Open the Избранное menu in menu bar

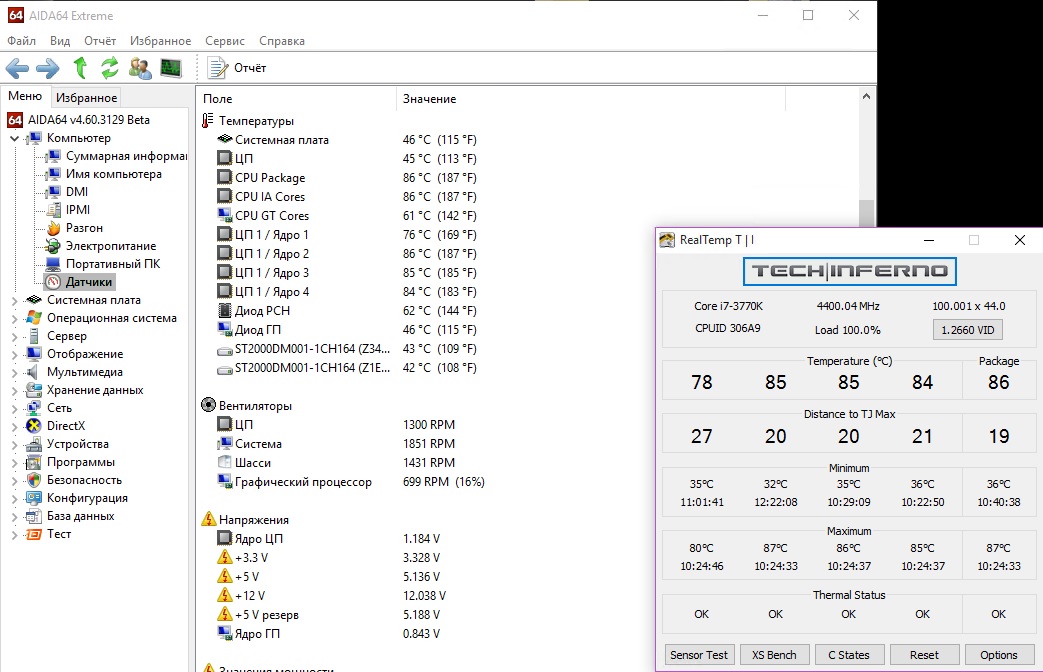[x=160, y=41]
